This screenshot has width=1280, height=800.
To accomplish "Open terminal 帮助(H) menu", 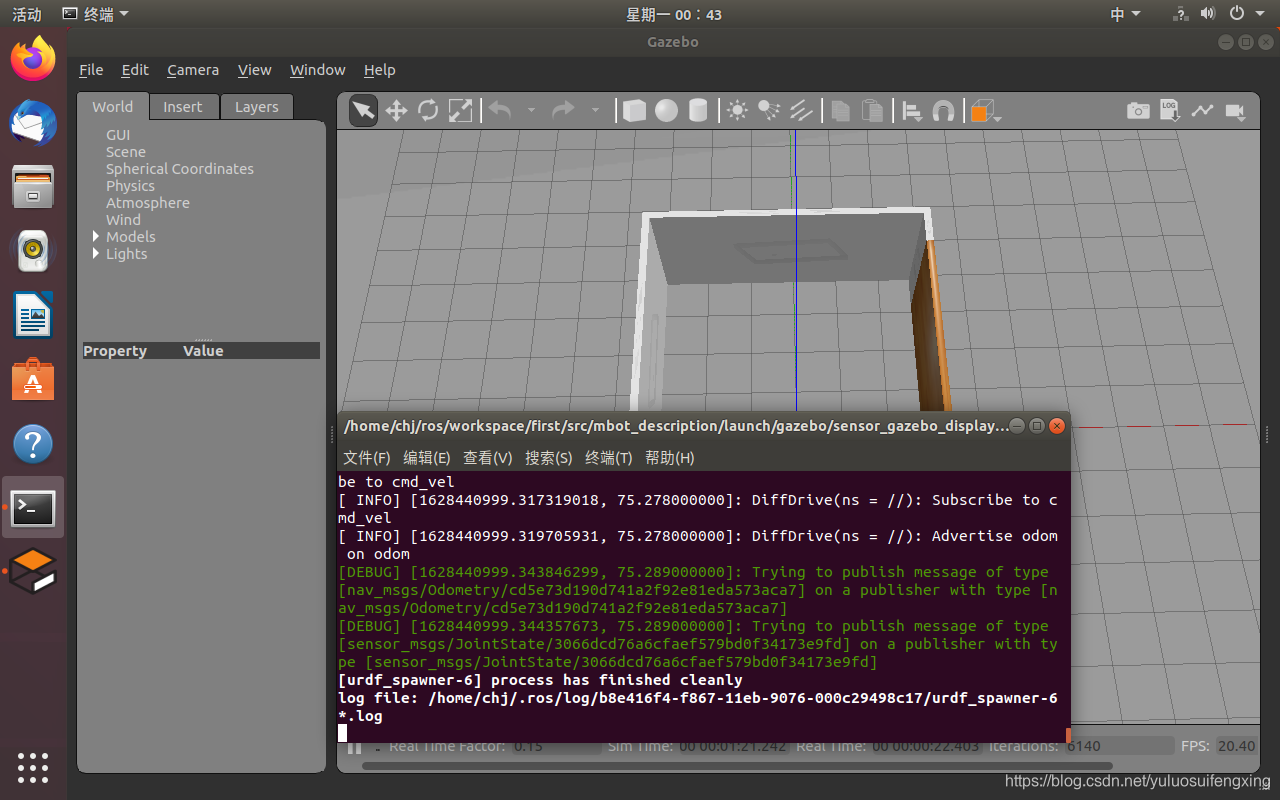I will pos(670,457).
